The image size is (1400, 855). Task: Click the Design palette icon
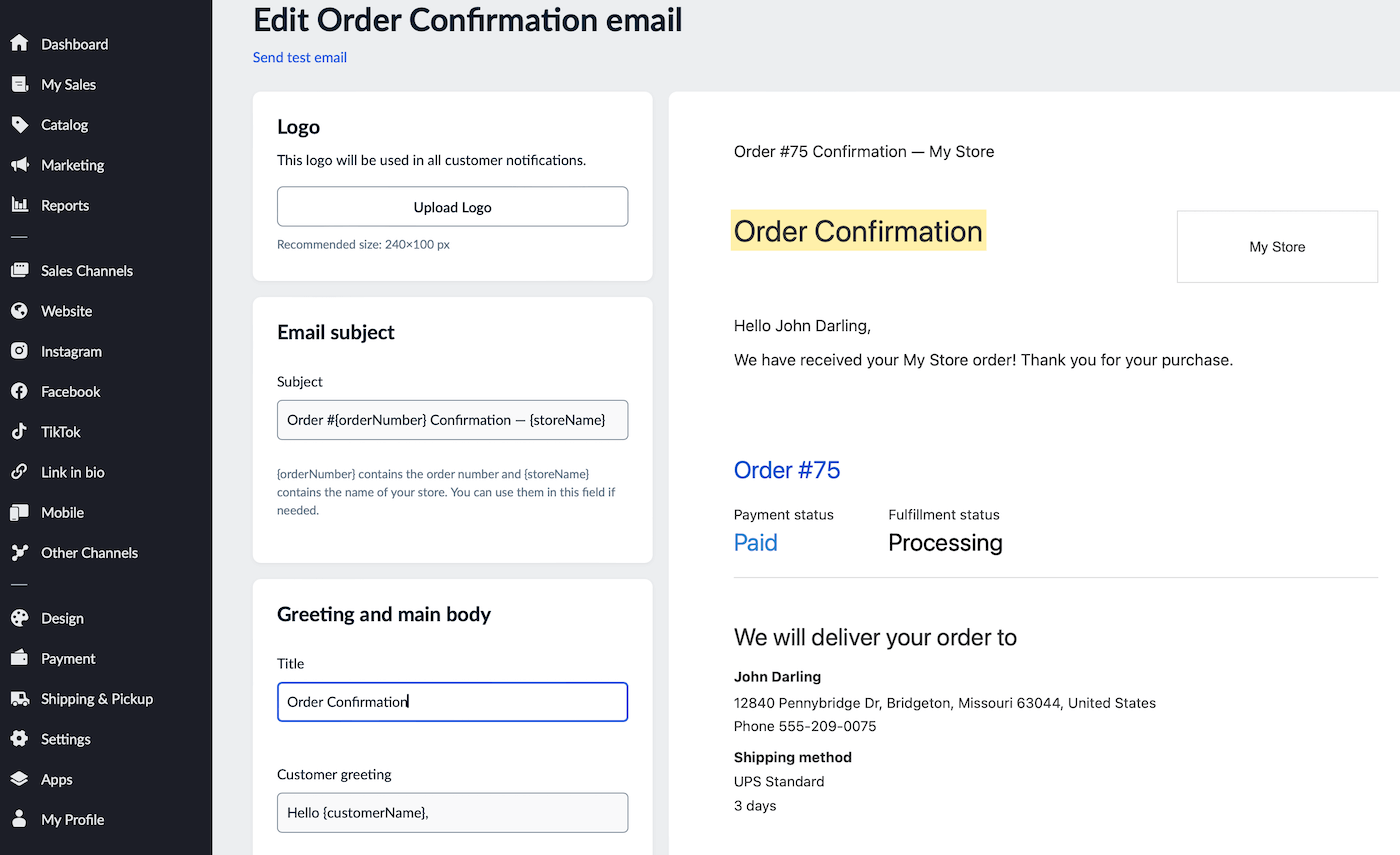pyautogui.click(x=20, y=617)
